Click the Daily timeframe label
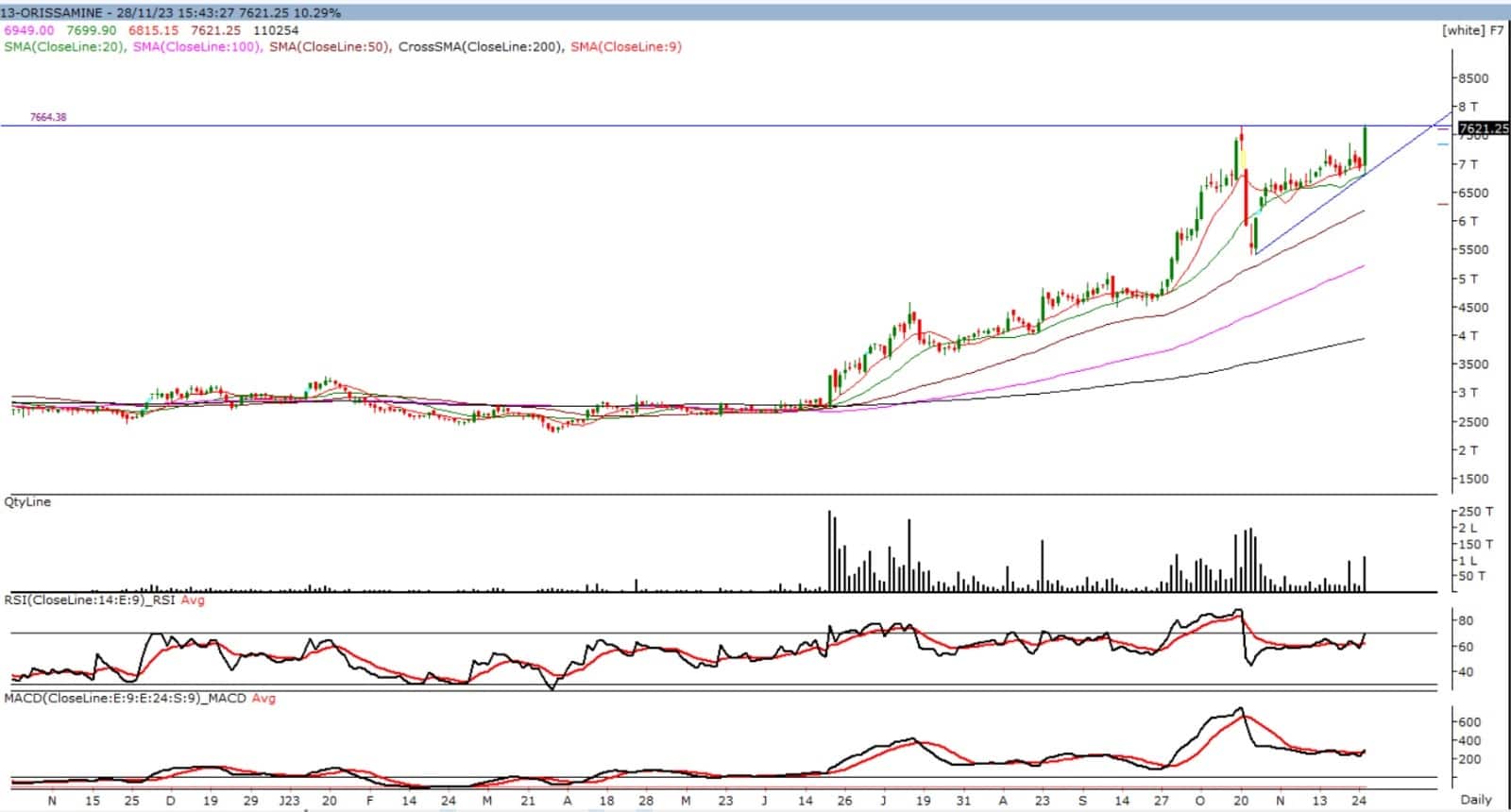This screenshot has width=1511, height=812. point(1476,800)
